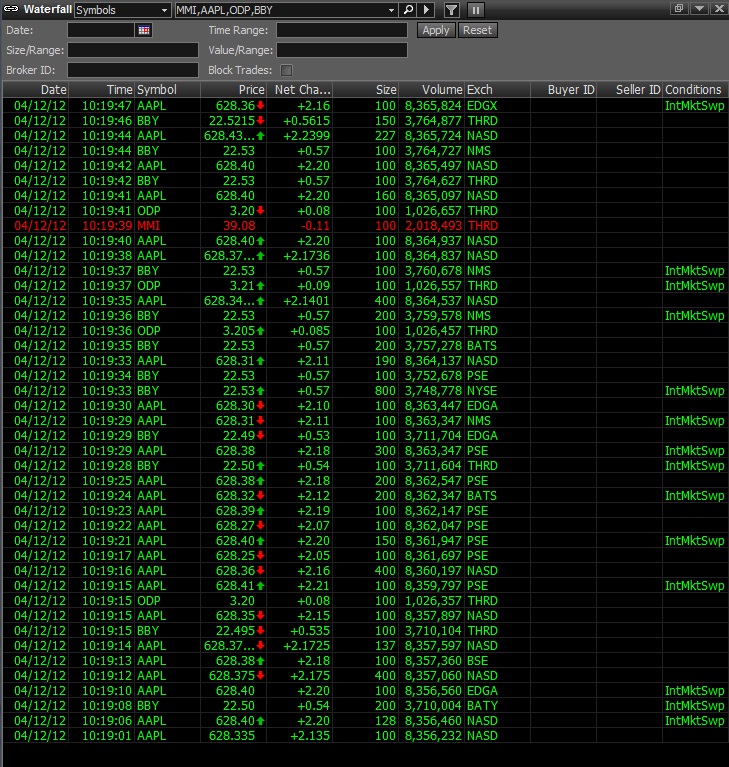Close the Waterfall panel

[x=719, y=8]
